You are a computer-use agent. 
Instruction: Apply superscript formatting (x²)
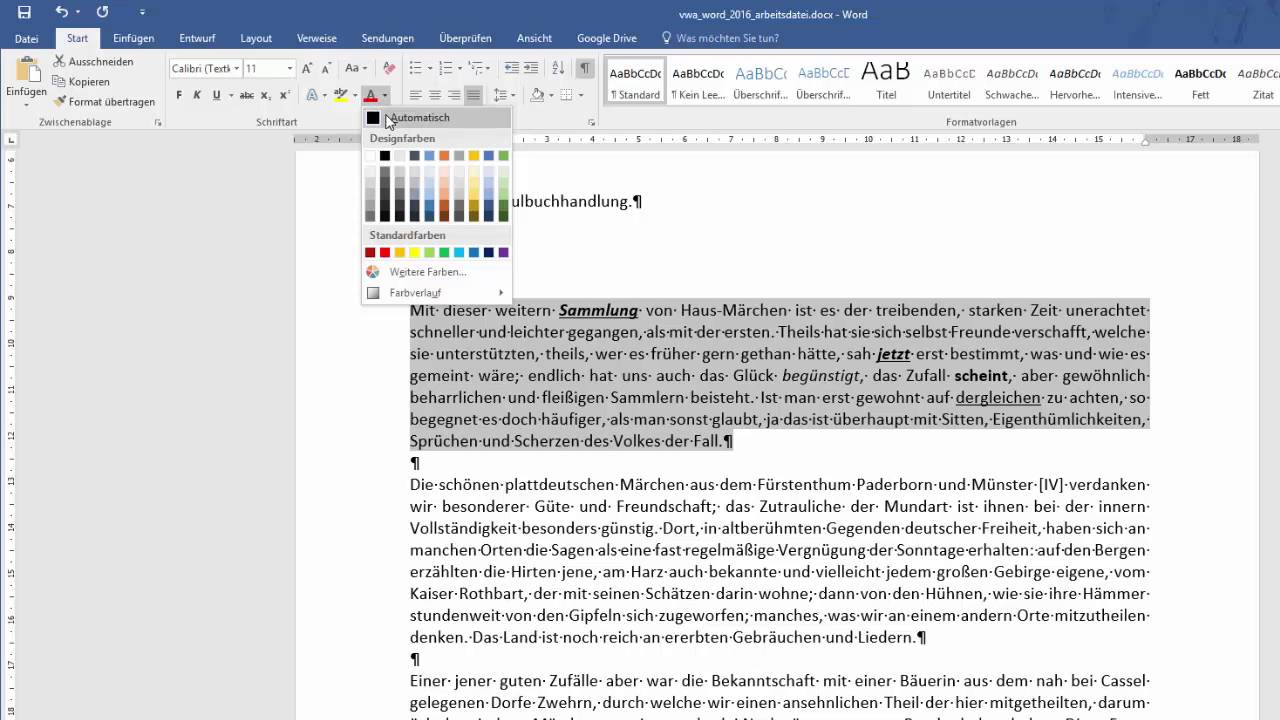tap(284, 95)
